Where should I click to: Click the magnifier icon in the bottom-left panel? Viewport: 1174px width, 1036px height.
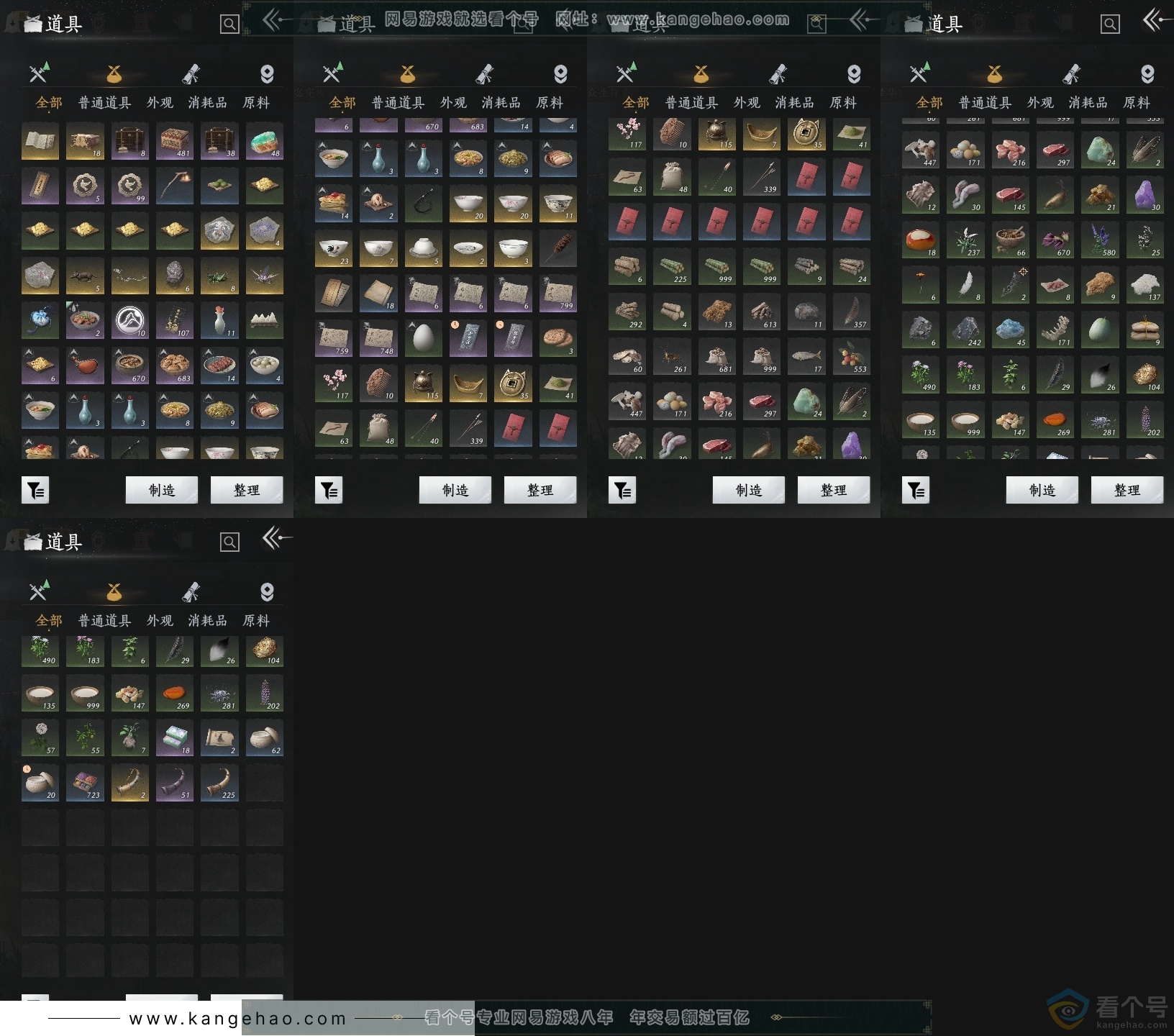[229, 542]
